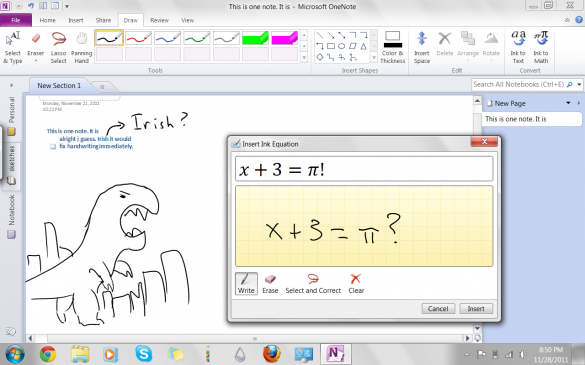The height and width of the screenshot is (365, 585).
Task: Collapse the page tabs pane
Action: 579,103
